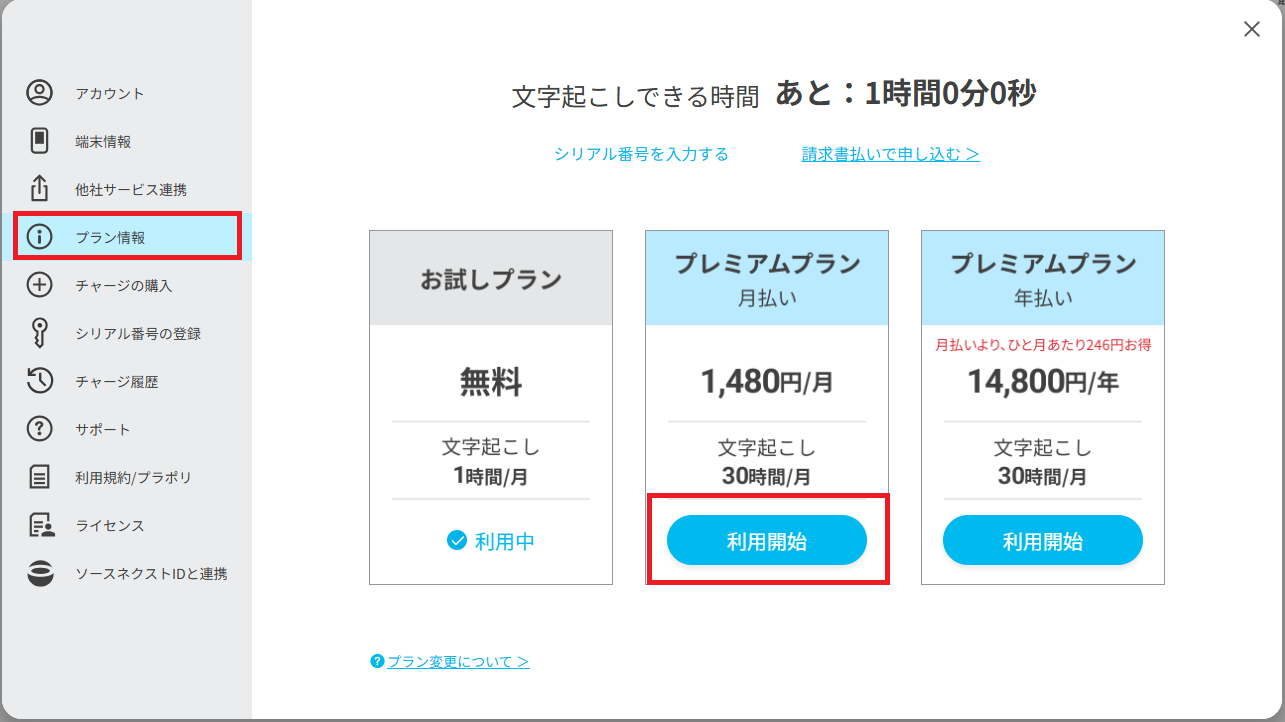Open プラン変更について help link

[450, 662]
